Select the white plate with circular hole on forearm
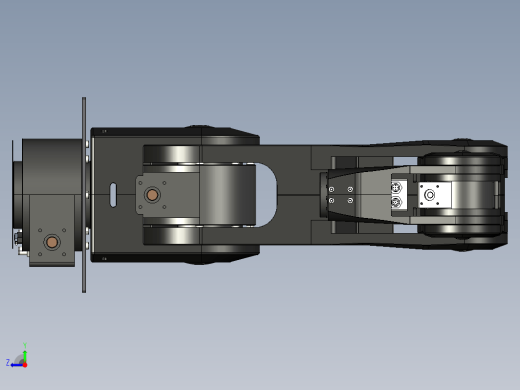The width and height of the screenshot is (520, 390). (x=435, y=195)
